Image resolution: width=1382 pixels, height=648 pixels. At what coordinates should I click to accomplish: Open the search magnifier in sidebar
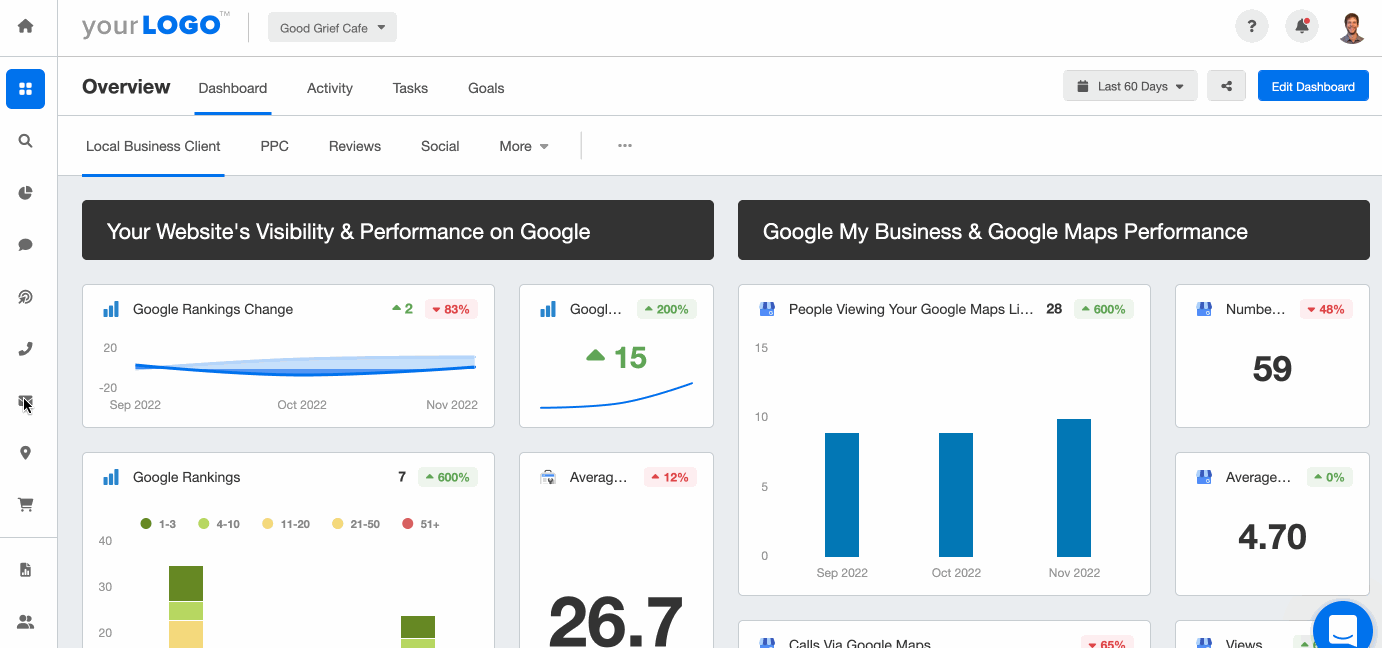(x=26, y=141)
